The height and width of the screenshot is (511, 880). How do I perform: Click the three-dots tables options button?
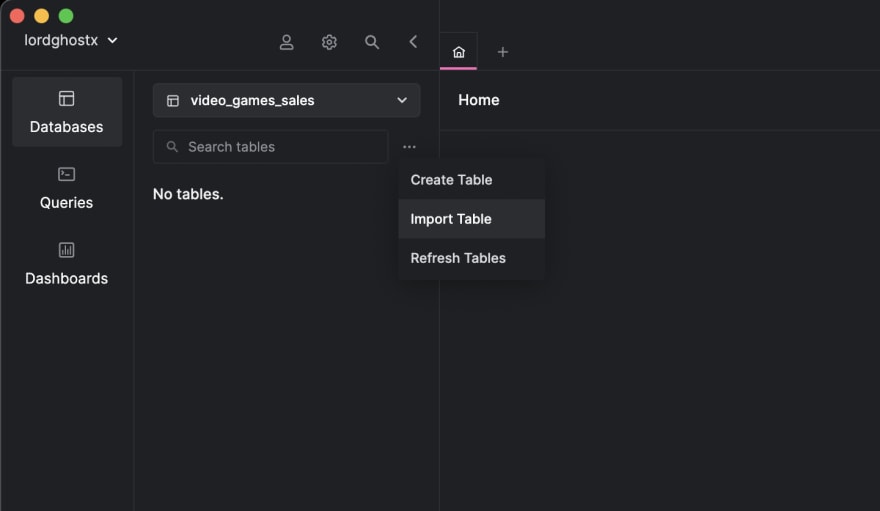(x=409, y=147)
